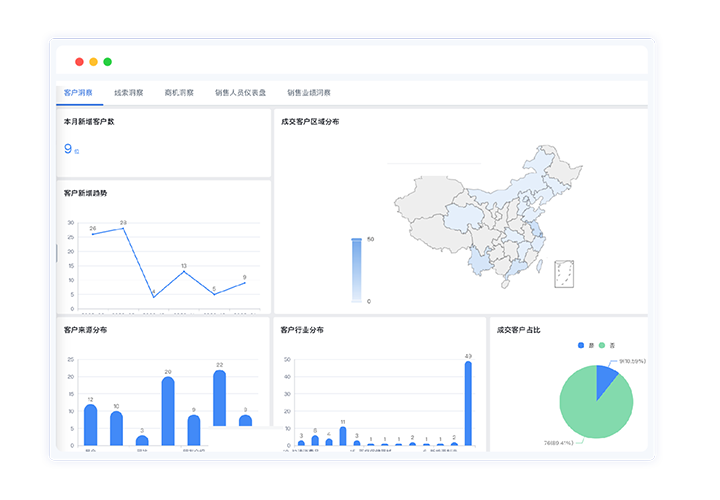Select the industry bar labeled 11
720x500 pixels.
(343, 435)
